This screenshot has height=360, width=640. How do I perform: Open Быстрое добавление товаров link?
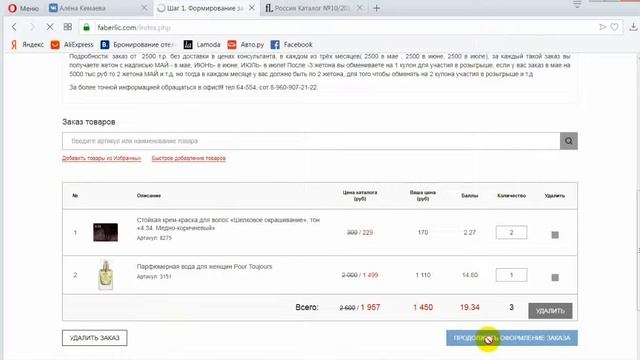pyautogui.click(x=189, y=158)
